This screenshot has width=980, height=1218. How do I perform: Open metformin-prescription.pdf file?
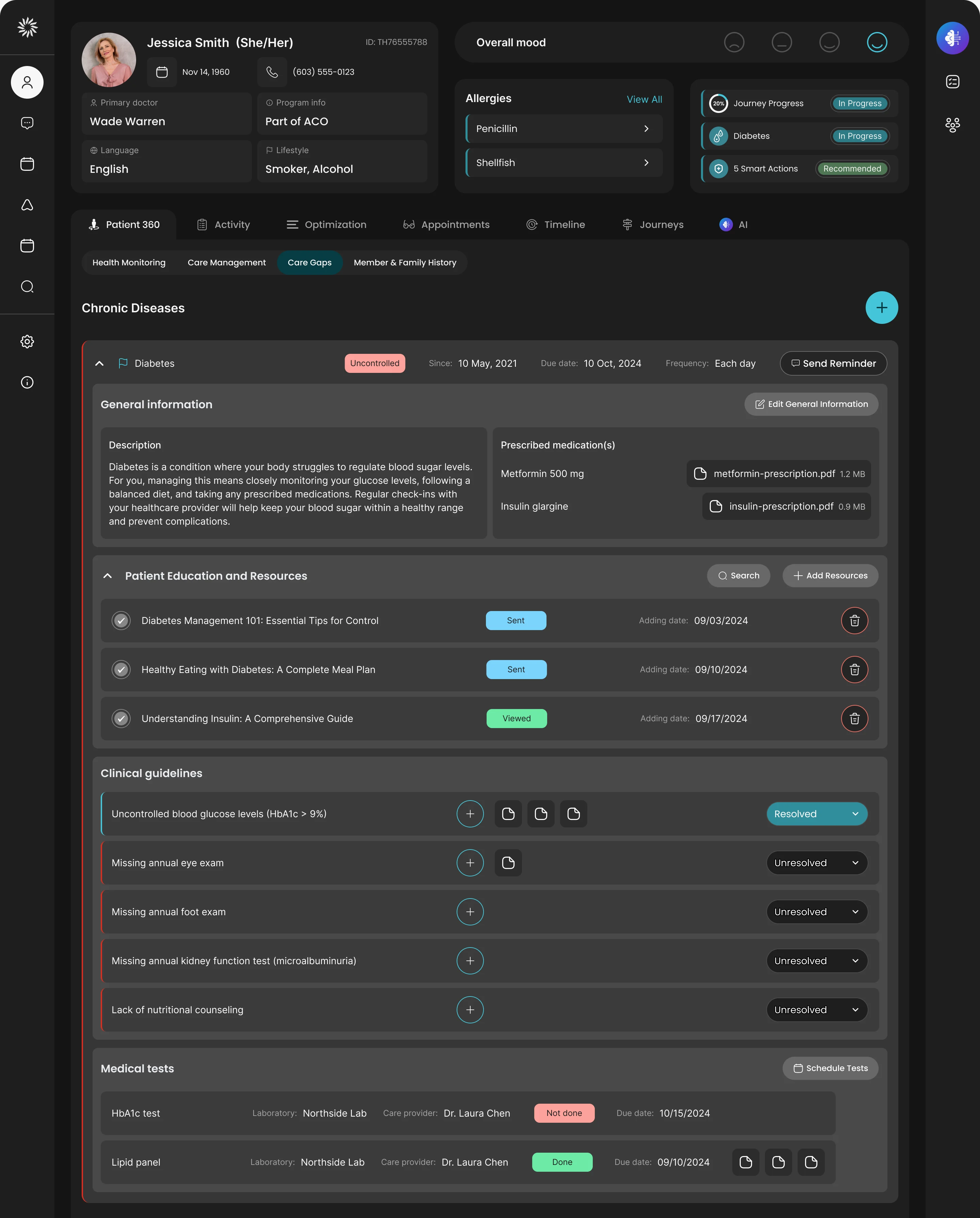click(779, 473)
